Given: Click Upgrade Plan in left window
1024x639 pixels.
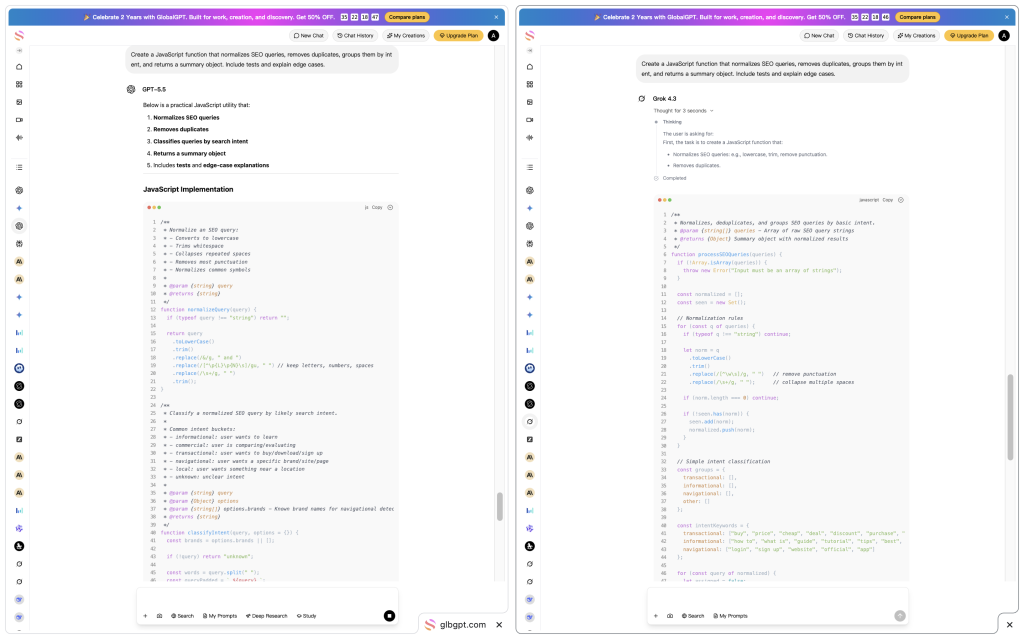Looking at the screenshot, I should pos(458,35).
